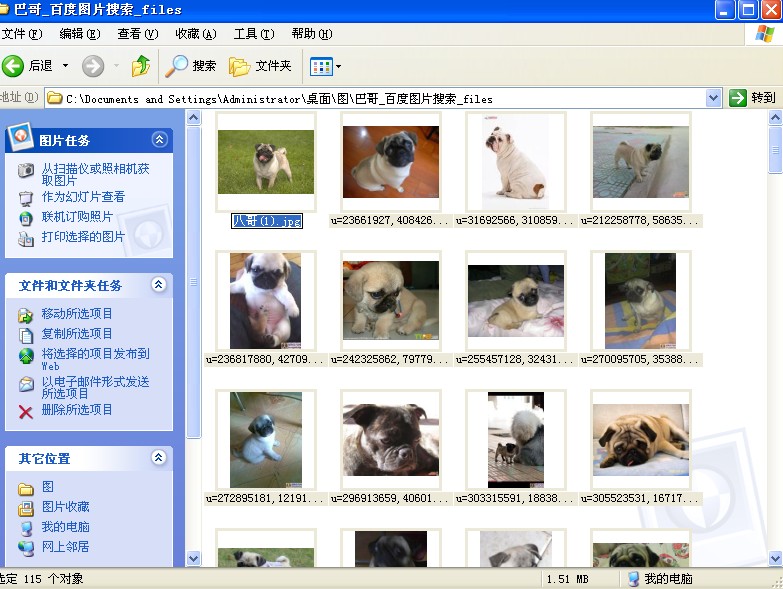Image resolution: width=783 pixels, height=589 pixels.
Task: Click 以电子邮件形式发送所选项目 link
Action: [95, 387]
